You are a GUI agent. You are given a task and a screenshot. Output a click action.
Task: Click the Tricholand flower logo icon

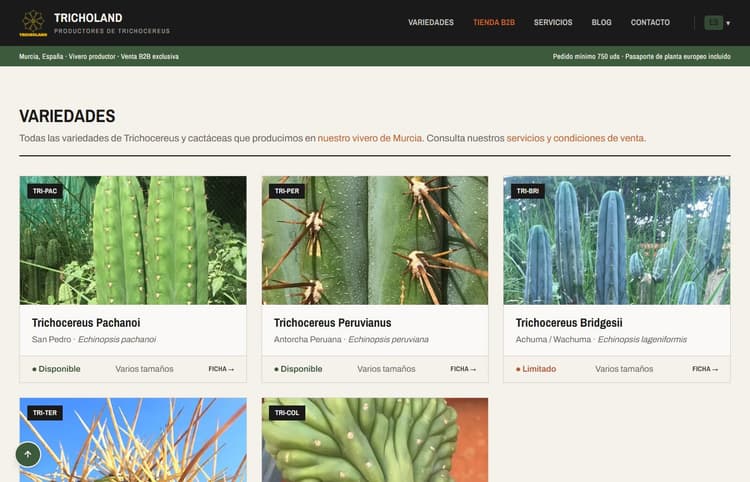33,23
